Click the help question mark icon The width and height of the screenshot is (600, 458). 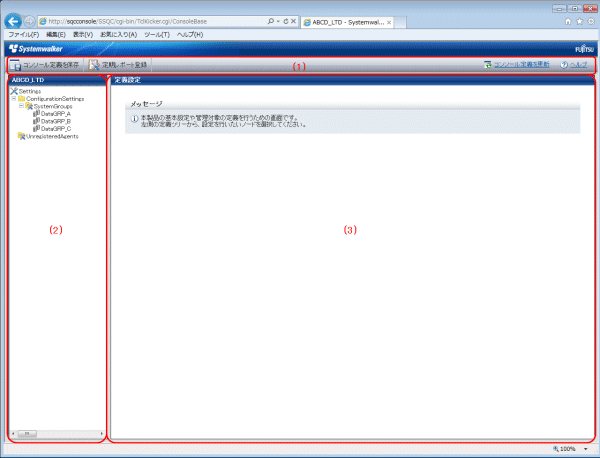pyautogui.click(x=564, y=65)
